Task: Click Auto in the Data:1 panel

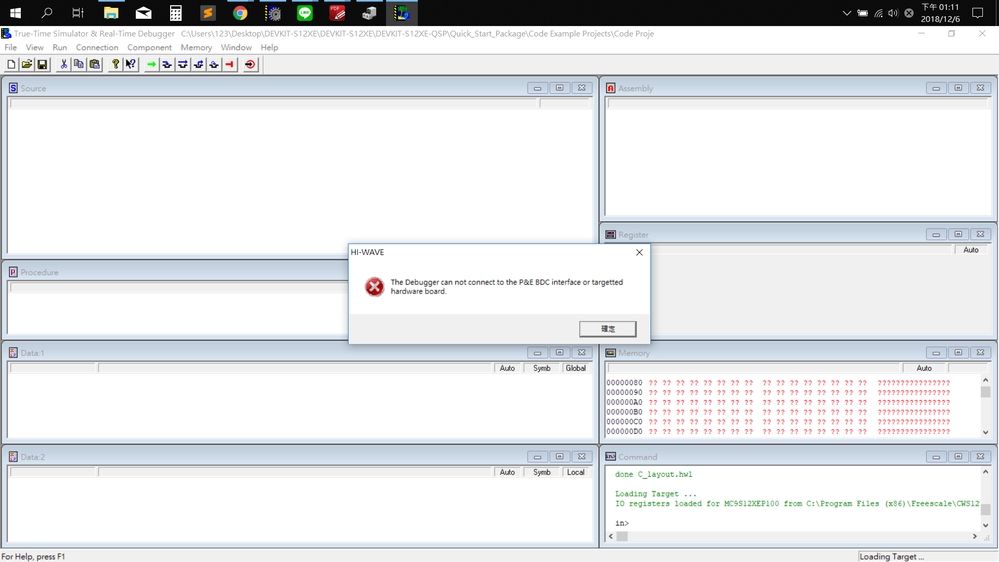Action: [x=507, y=368]
